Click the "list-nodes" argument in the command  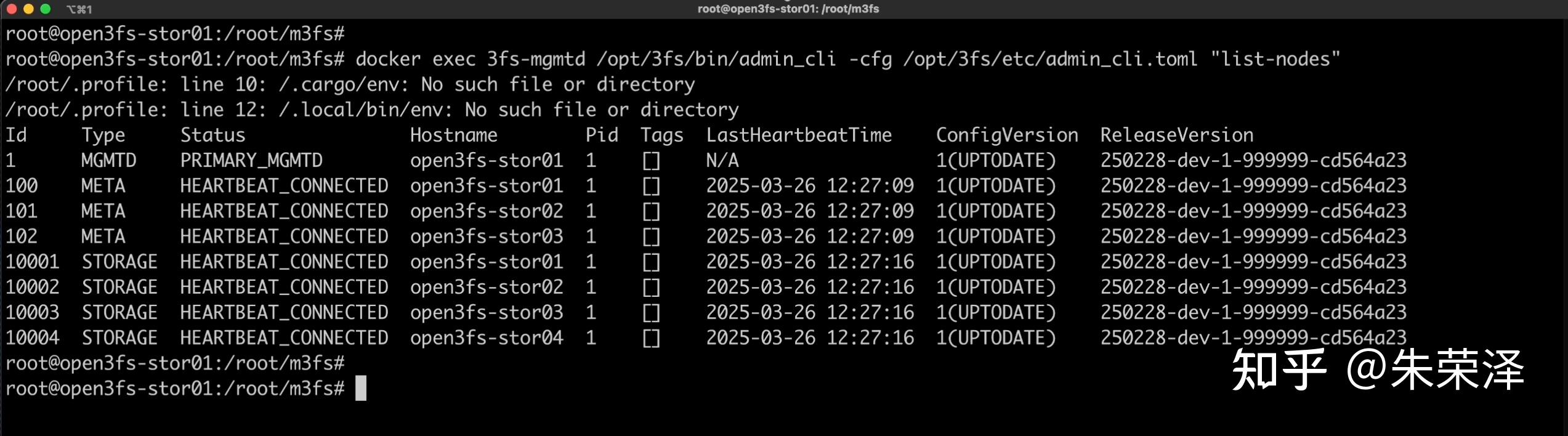pyautogui.click(x=1275, y=59)
